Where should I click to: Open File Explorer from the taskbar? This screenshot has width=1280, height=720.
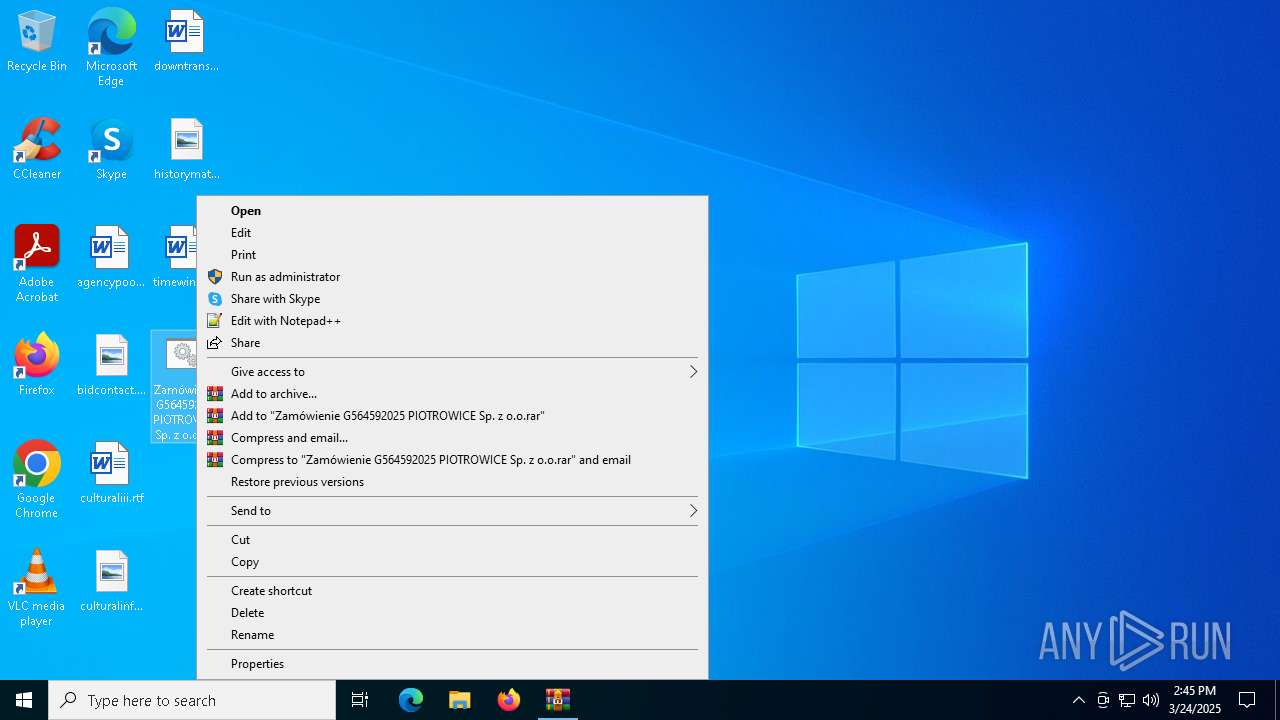[460, 700]
